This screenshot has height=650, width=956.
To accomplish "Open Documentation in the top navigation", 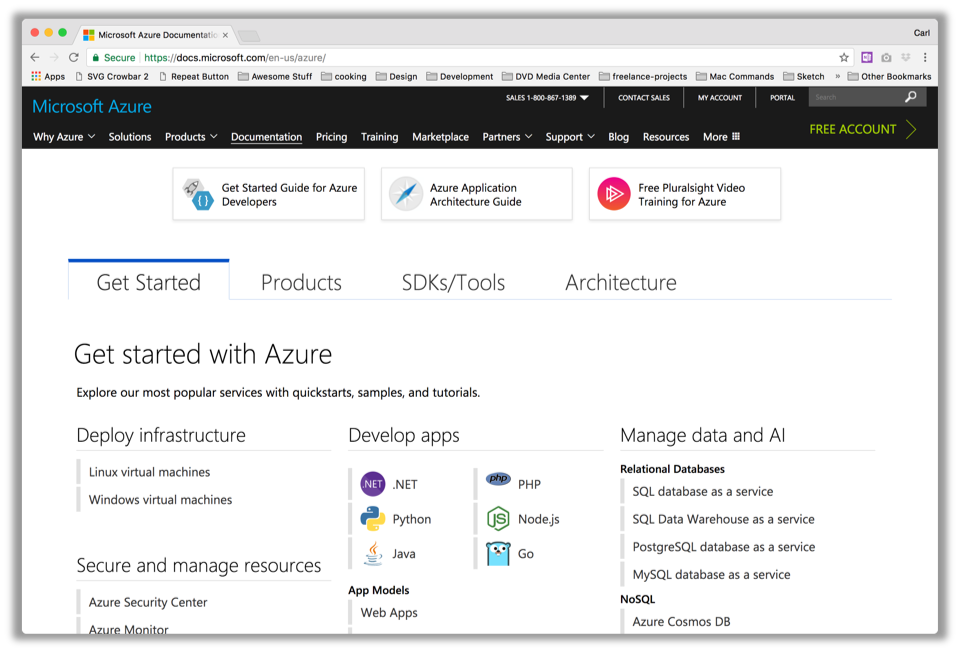I will (x=266, y=137).
